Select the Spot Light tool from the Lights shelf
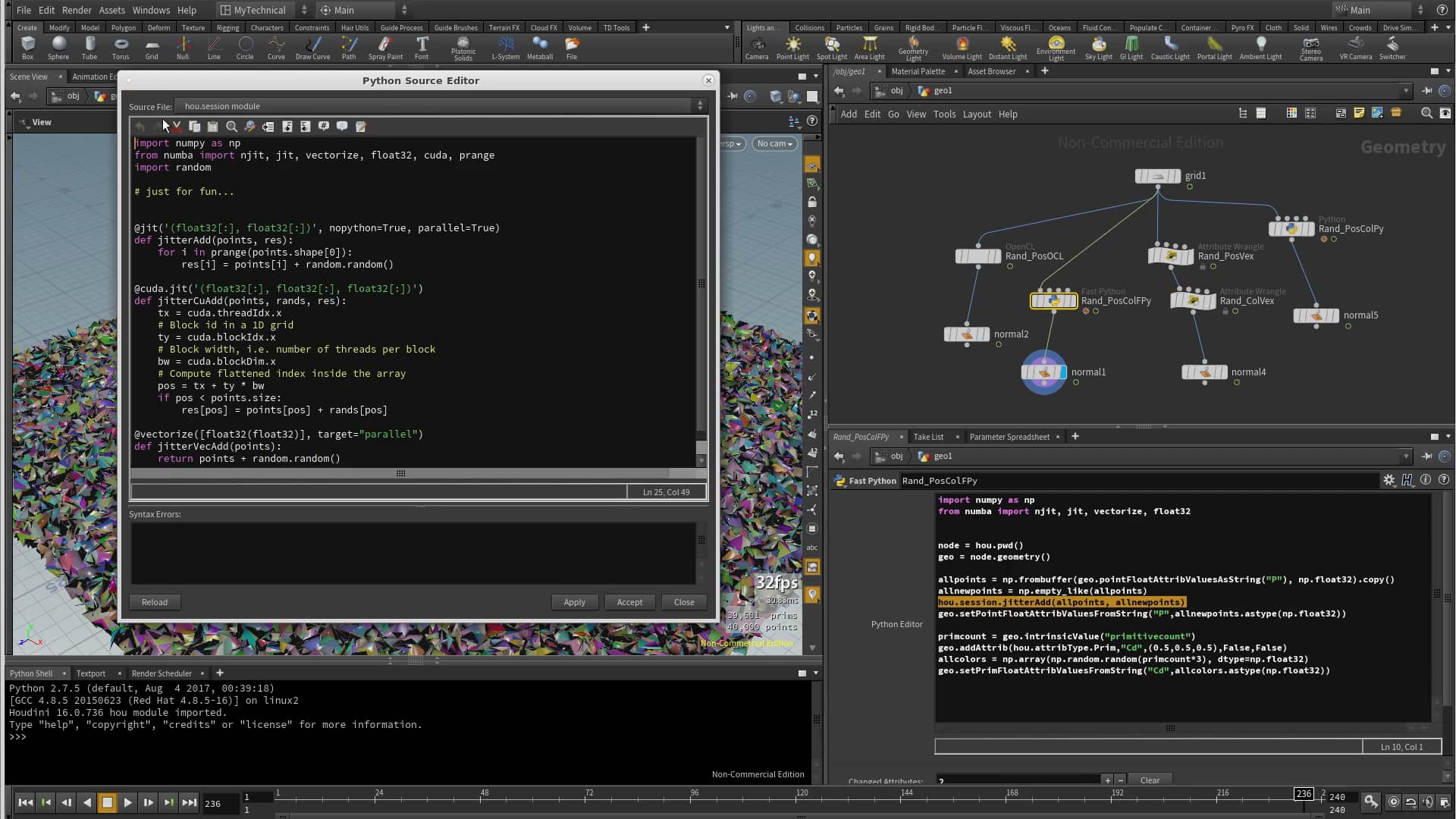This screenshot has width=1456, height=819. pyautogui.click(x=832, y=47)
